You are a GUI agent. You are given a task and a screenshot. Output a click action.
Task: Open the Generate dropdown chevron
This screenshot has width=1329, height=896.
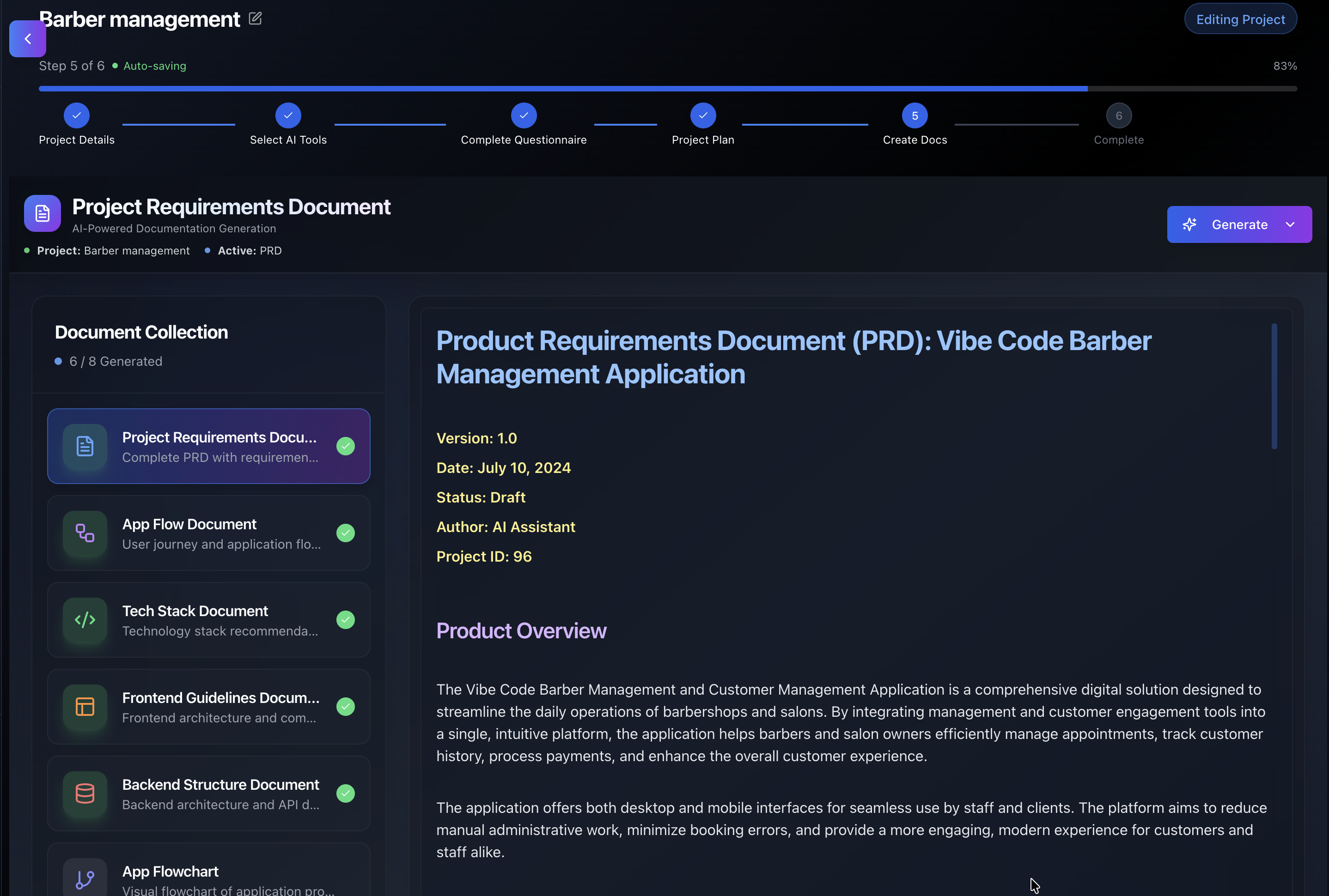click(x=1290, y=224)
